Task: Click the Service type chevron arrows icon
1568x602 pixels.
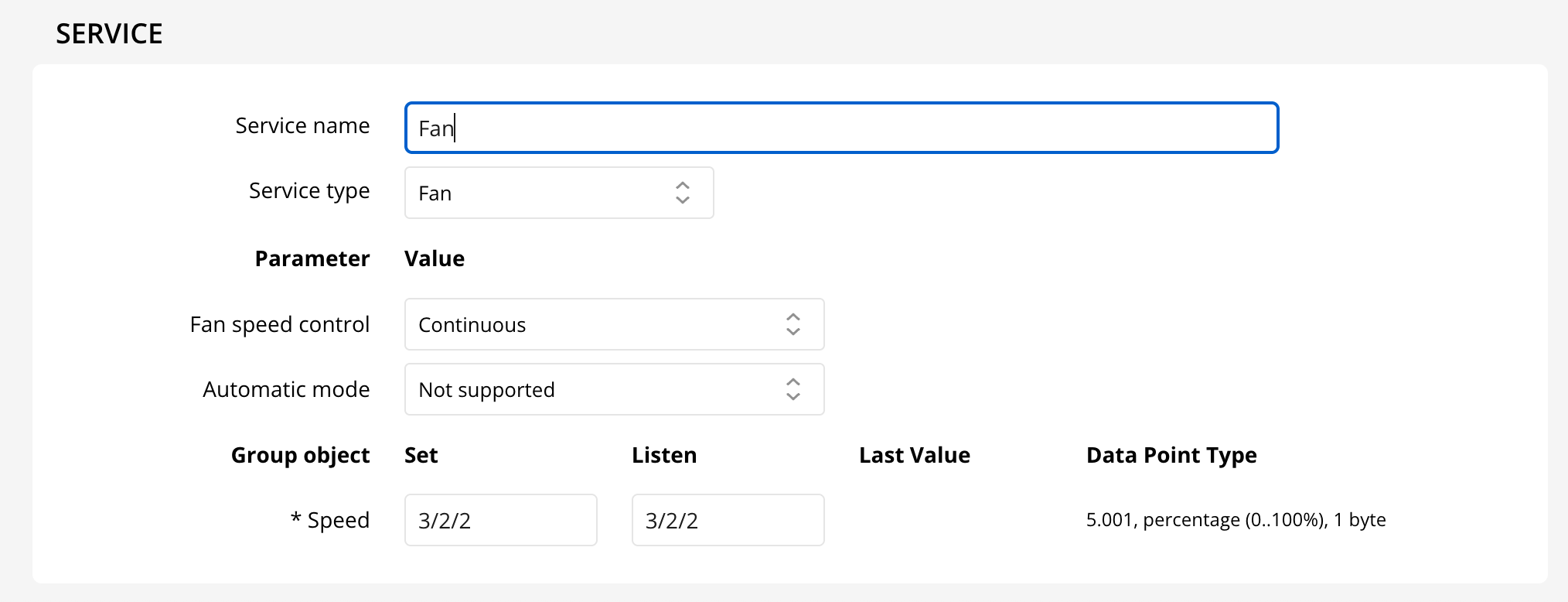Action: click(682, 193)
